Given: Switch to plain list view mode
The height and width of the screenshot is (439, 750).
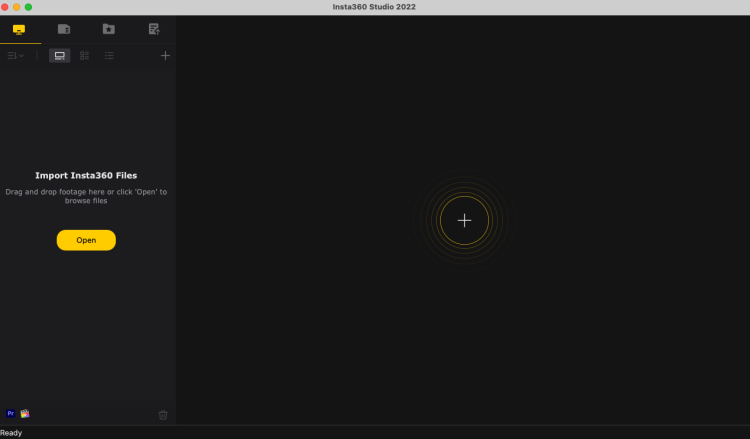Looking at the screenshot, I should (x=109, y=55).
